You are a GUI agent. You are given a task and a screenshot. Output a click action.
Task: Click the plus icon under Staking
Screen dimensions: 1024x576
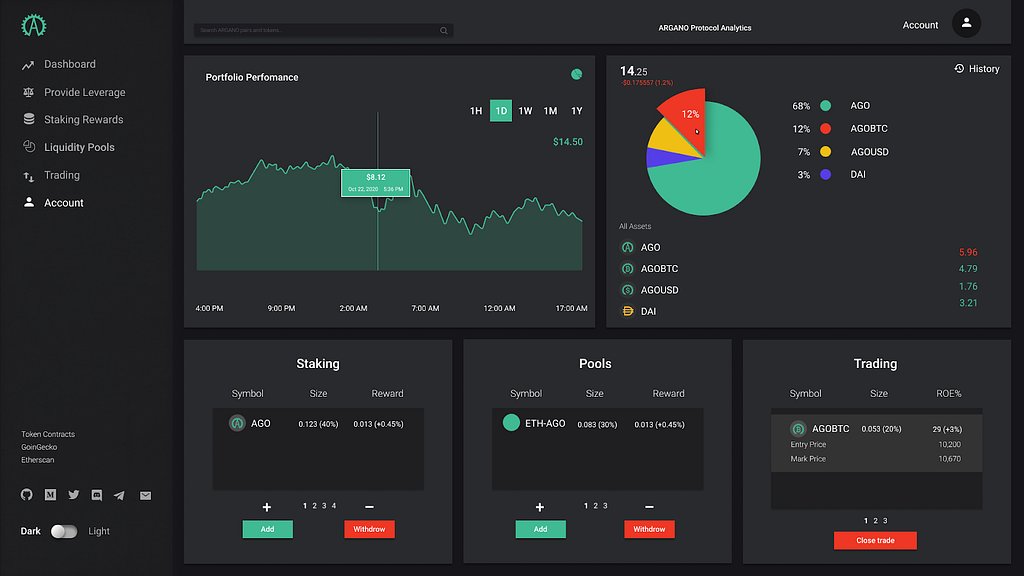(x=266, y=507)
